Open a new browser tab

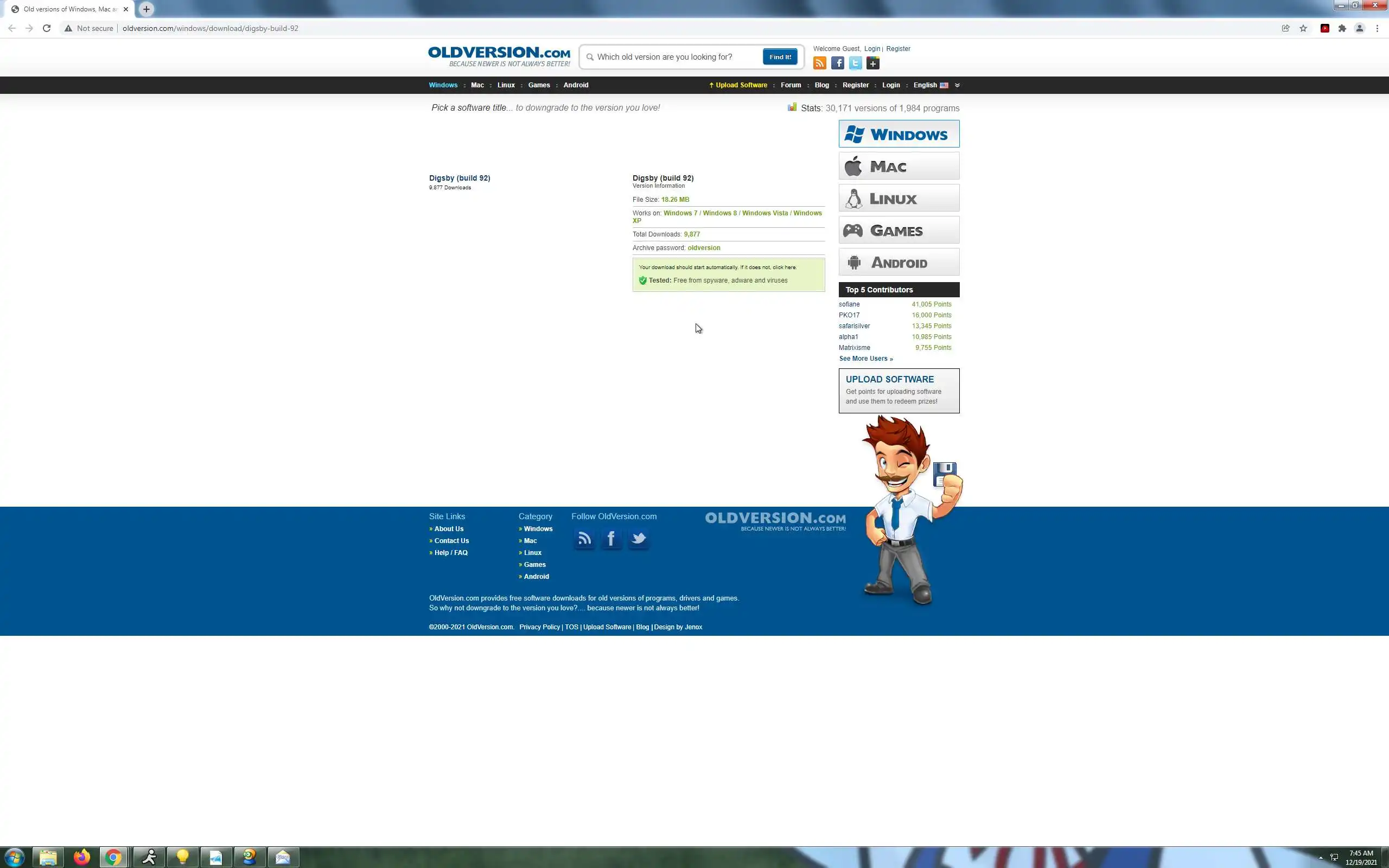pos(146,9)
